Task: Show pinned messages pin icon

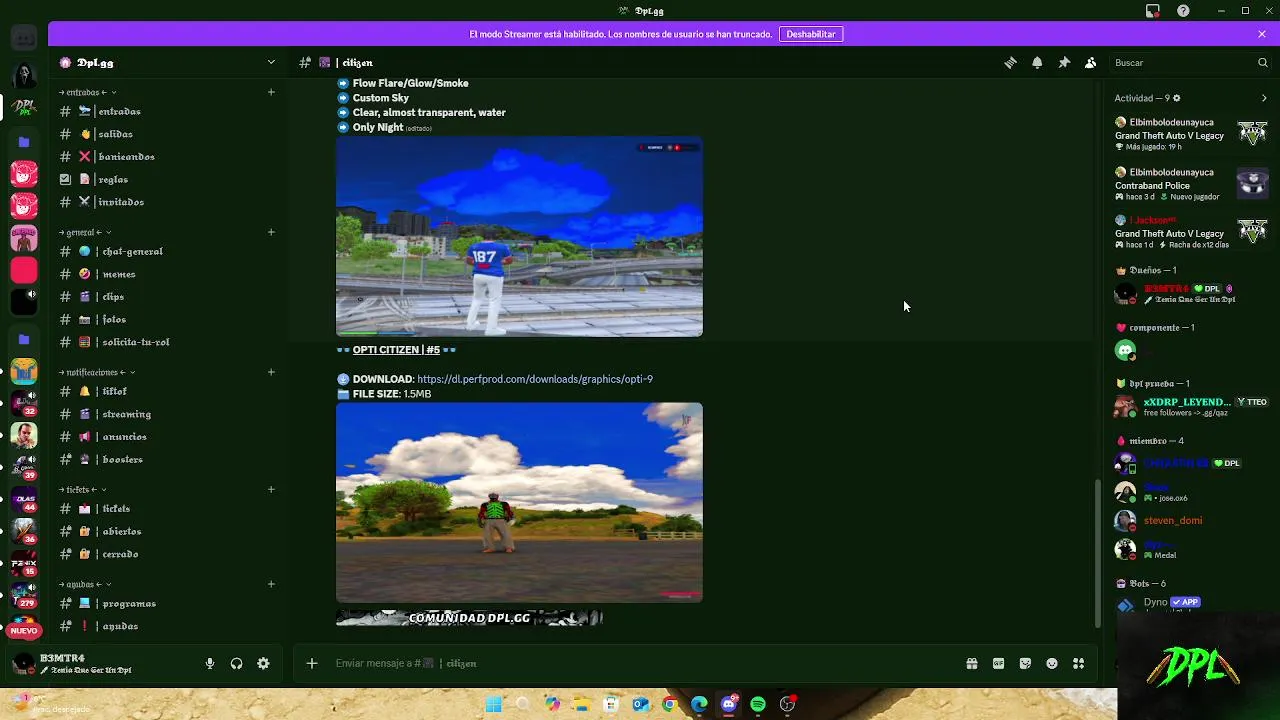Action: (x=1064, y=62)
